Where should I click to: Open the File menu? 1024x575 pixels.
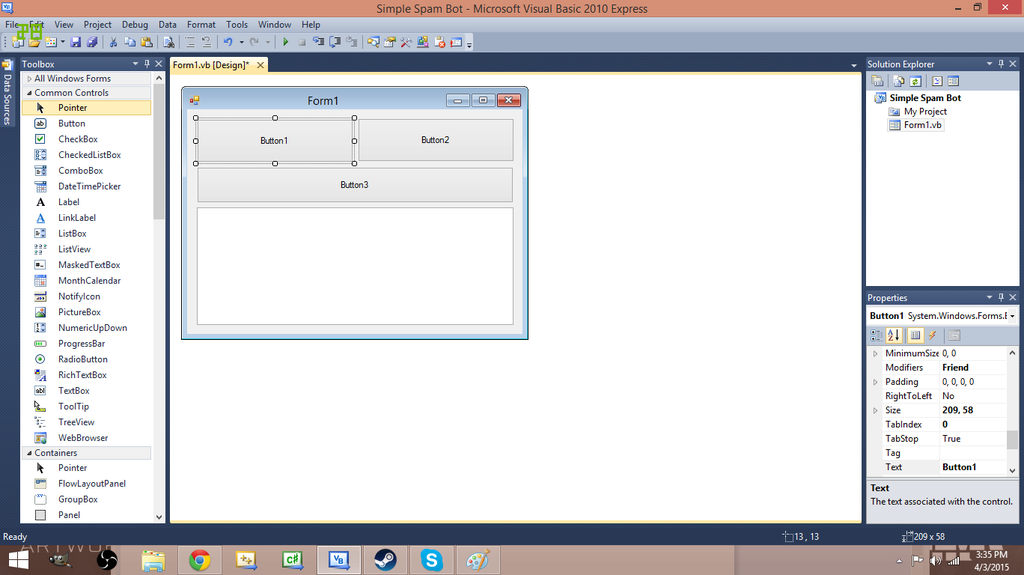pos(12,25)
